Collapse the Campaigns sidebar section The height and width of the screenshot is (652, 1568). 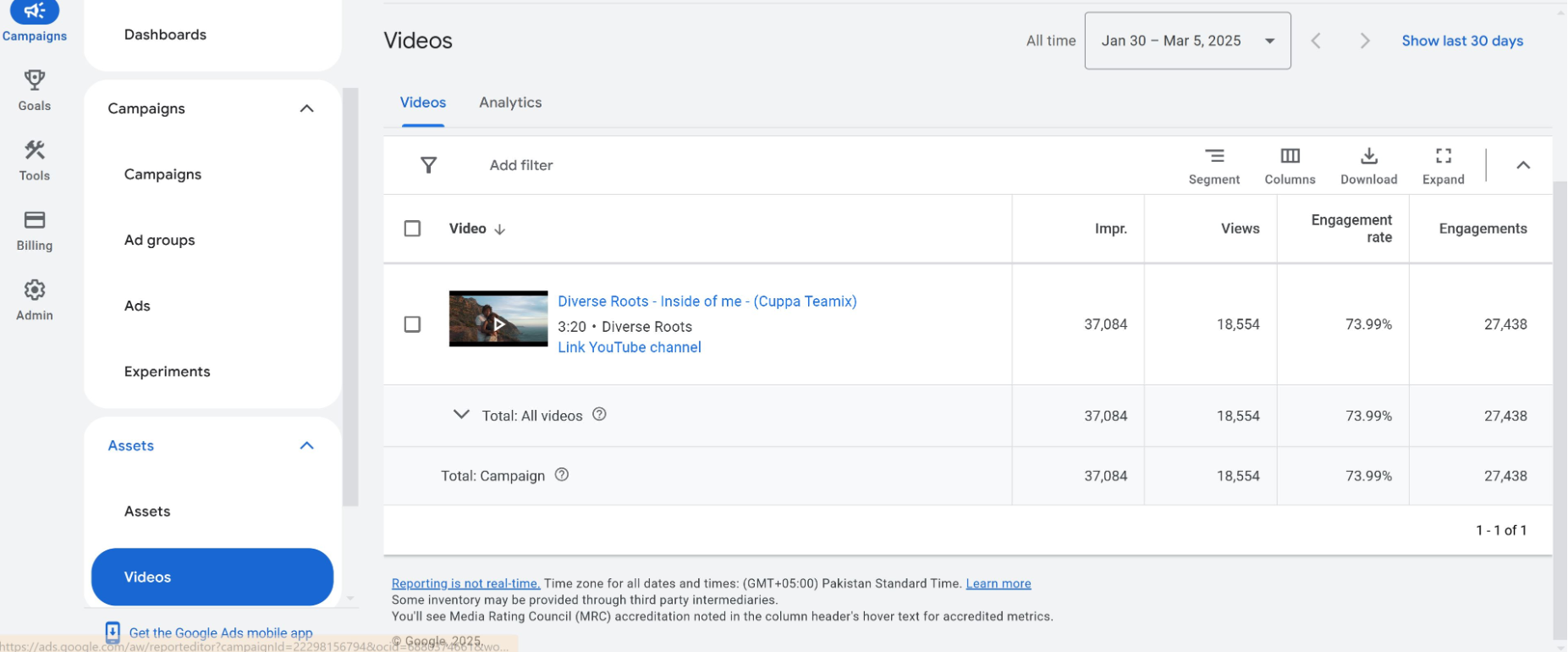306,108
